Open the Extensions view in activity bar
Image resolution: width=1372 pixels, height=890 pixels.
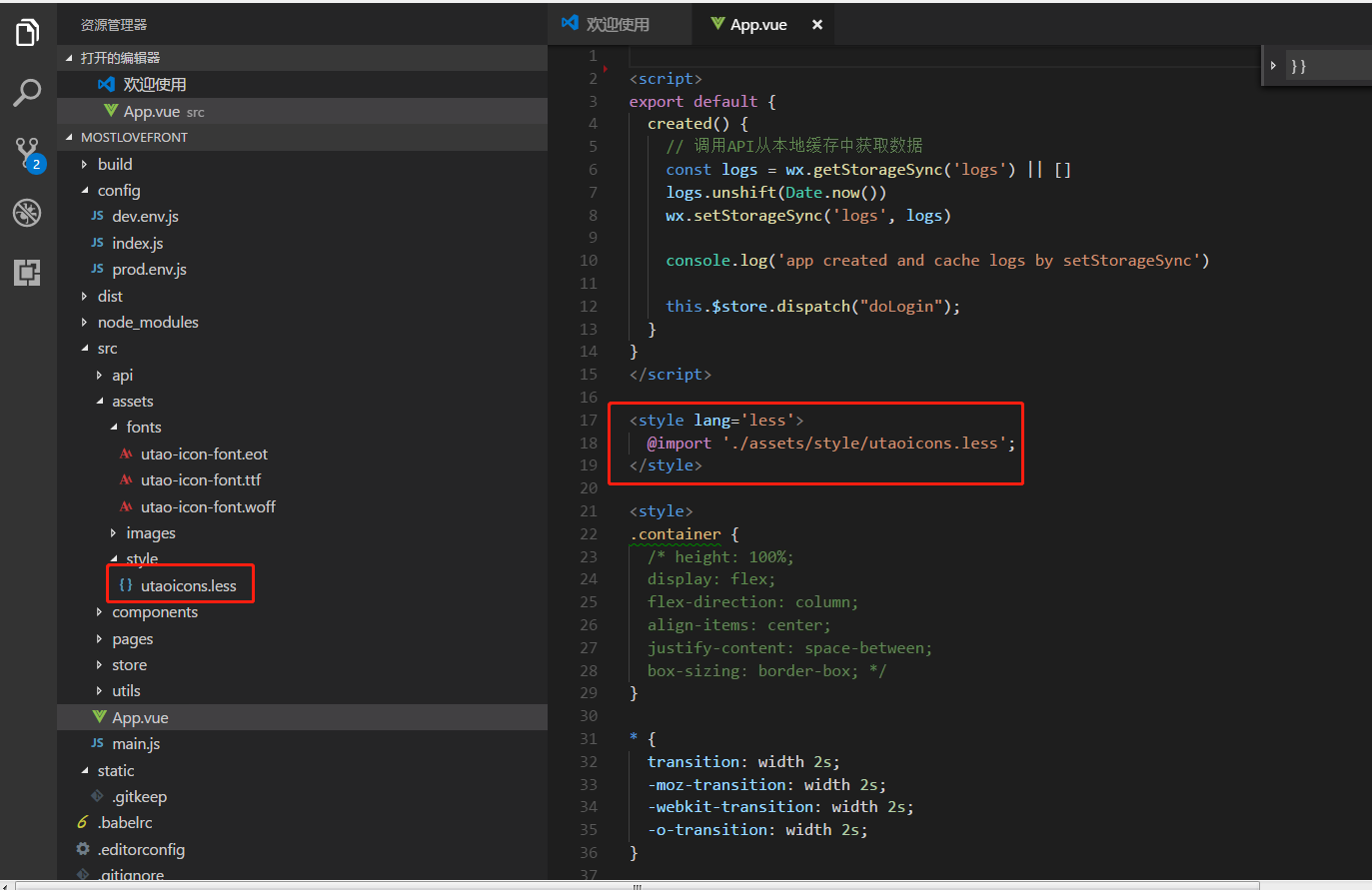(27, 272)
